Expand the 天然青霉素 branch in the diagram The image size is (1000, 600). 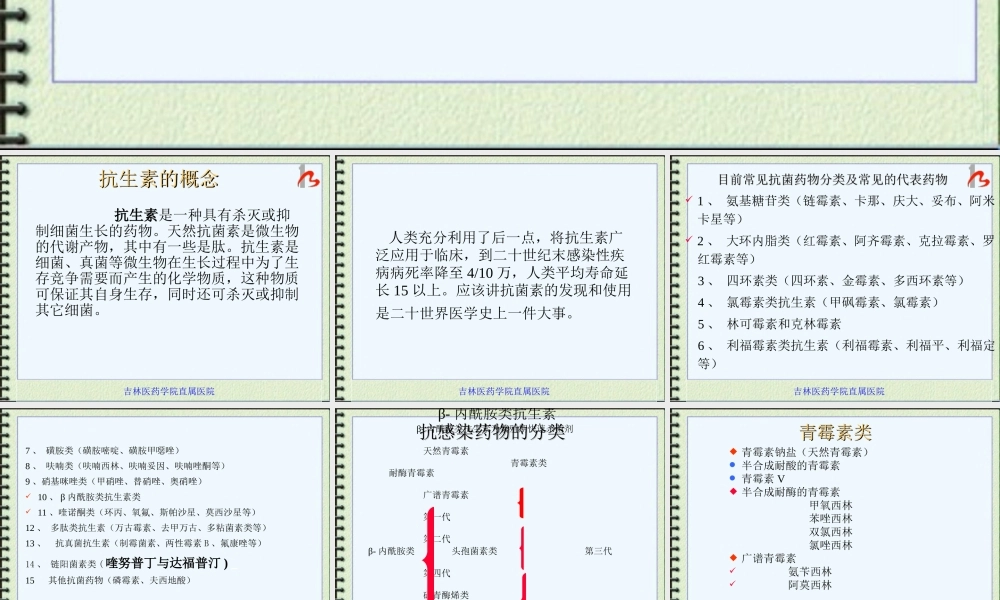(447, 450)
